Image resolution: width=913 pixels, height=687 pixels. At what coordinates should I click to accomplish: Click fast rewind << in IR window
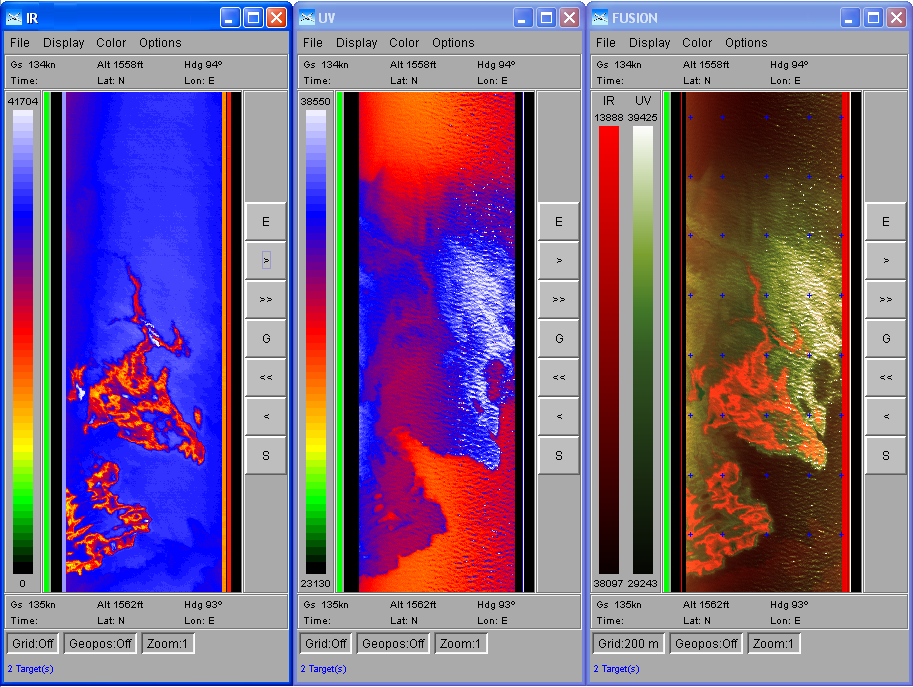click(x=266, y=377)
